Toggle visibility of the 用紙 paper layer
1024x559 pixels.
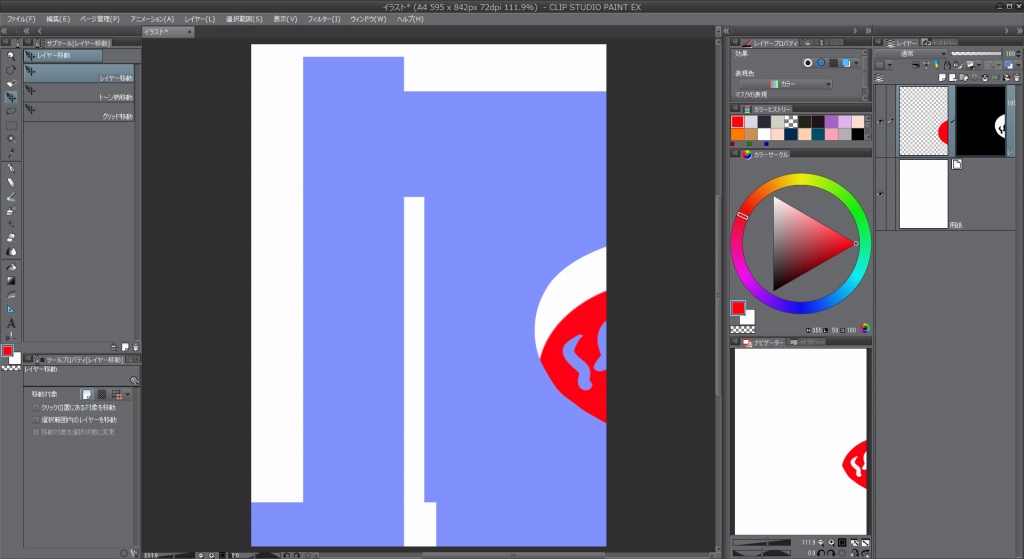[880, 194]
